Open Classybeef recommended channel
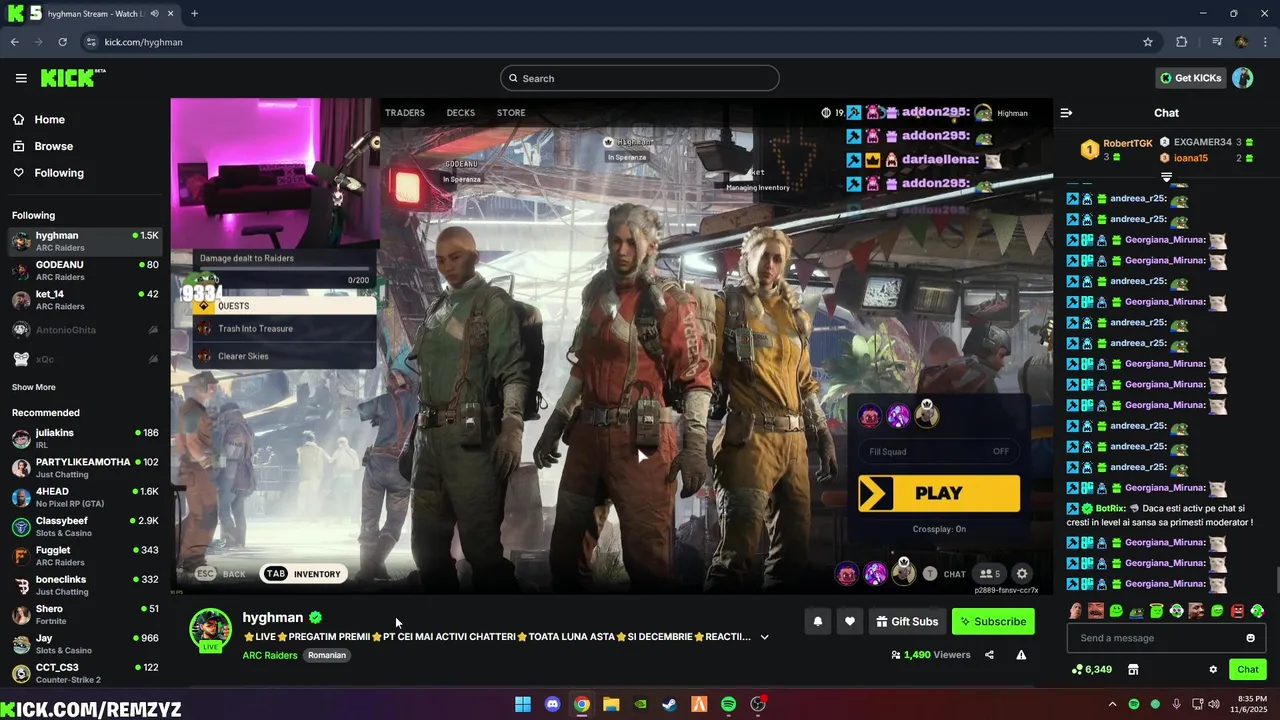This screenshot has height=720, width=1280. [x=85, y=526]
